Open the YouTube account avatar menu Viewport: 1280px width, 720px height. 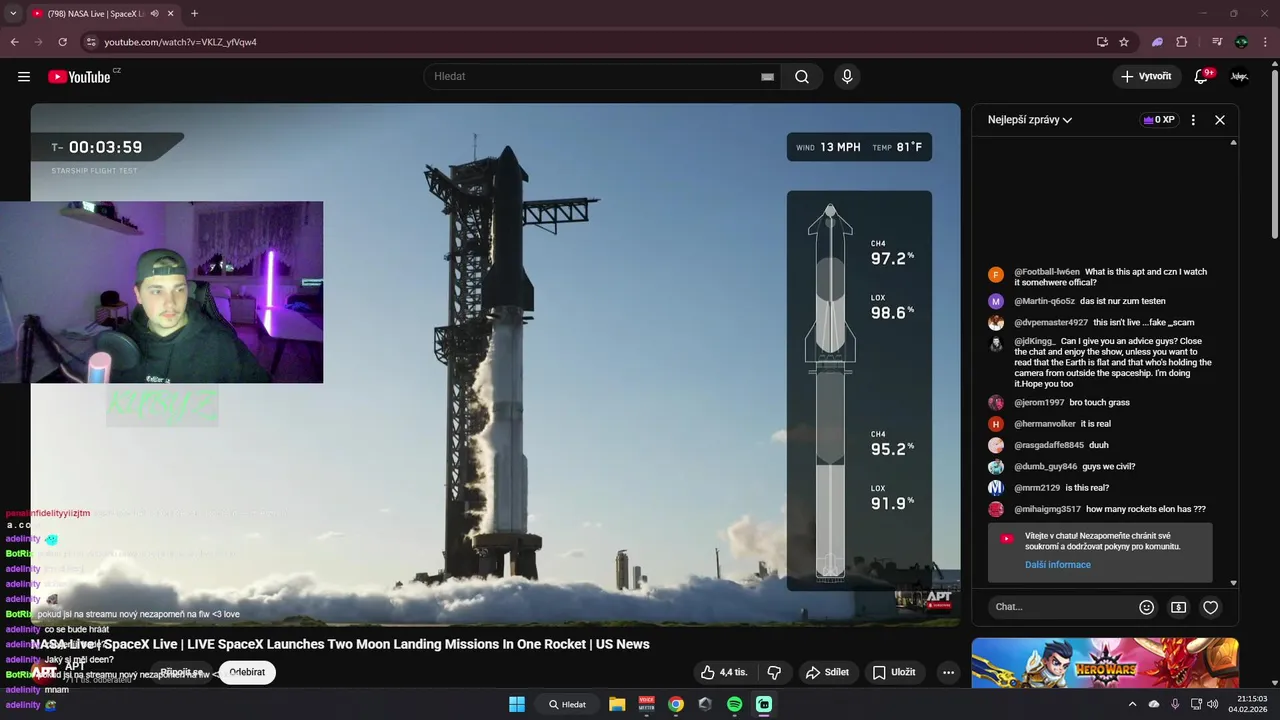[x=1239, y=77]
